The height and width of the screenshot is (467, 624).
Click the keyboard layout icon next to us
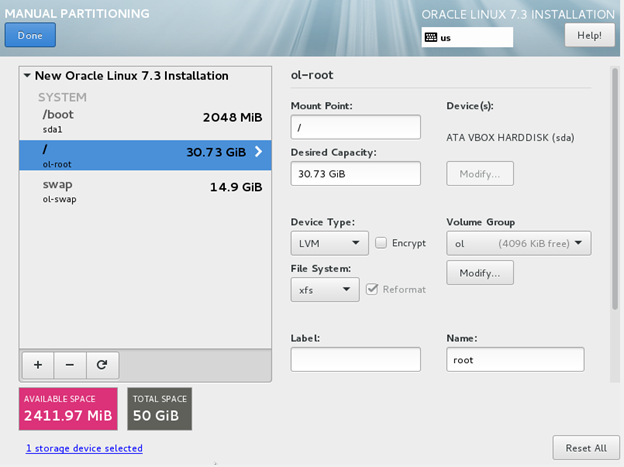[431, 37]
